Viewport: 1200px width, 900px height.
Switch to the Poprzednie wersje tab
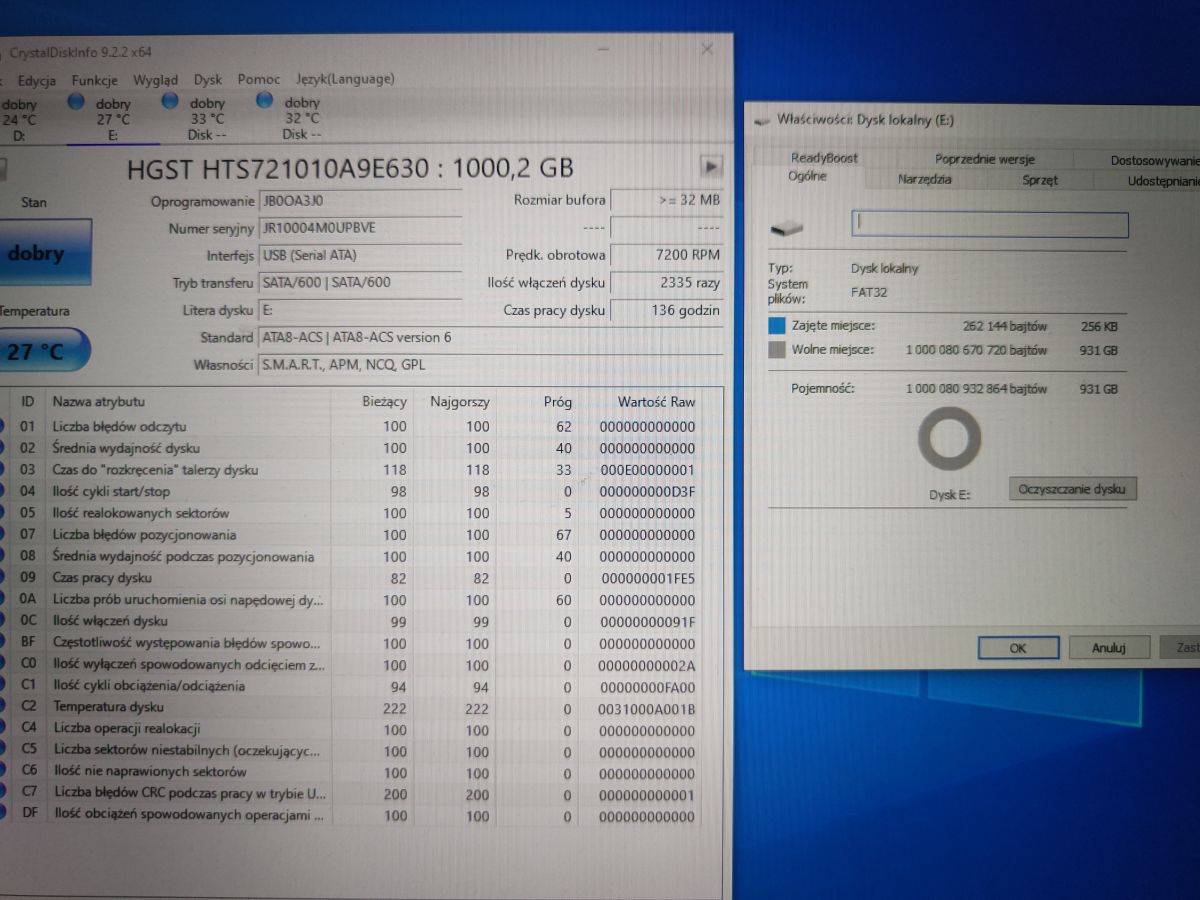coord(984,159)
